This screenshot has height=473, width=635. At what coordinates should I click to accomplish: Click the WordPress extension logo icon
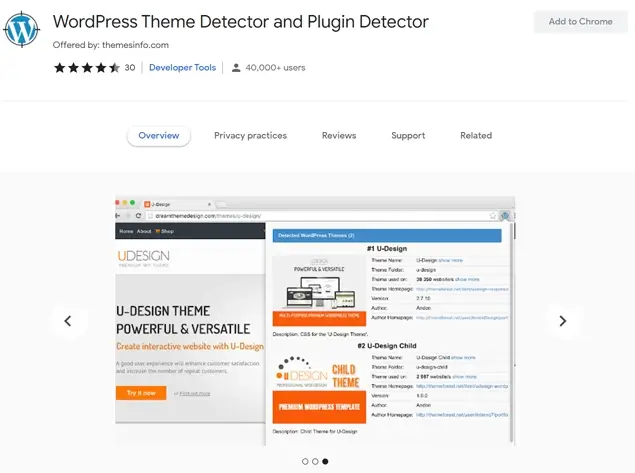pyautogui.click(x=21, y=30)
